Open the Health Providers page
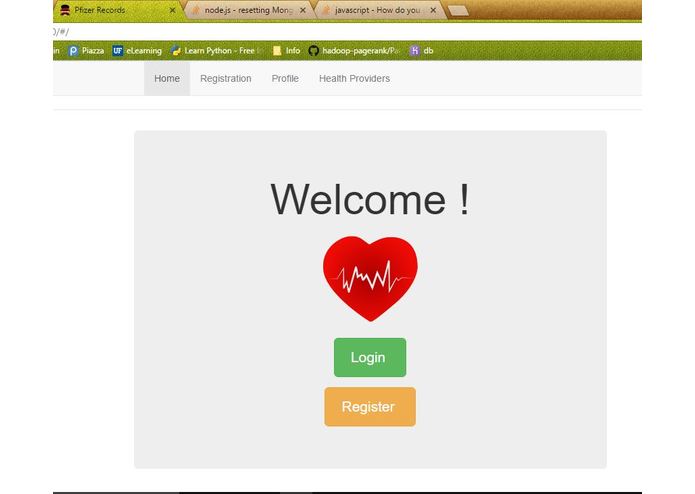Image resolution: width=695 pixels, height=494 pixels. [x=354, y=78]
